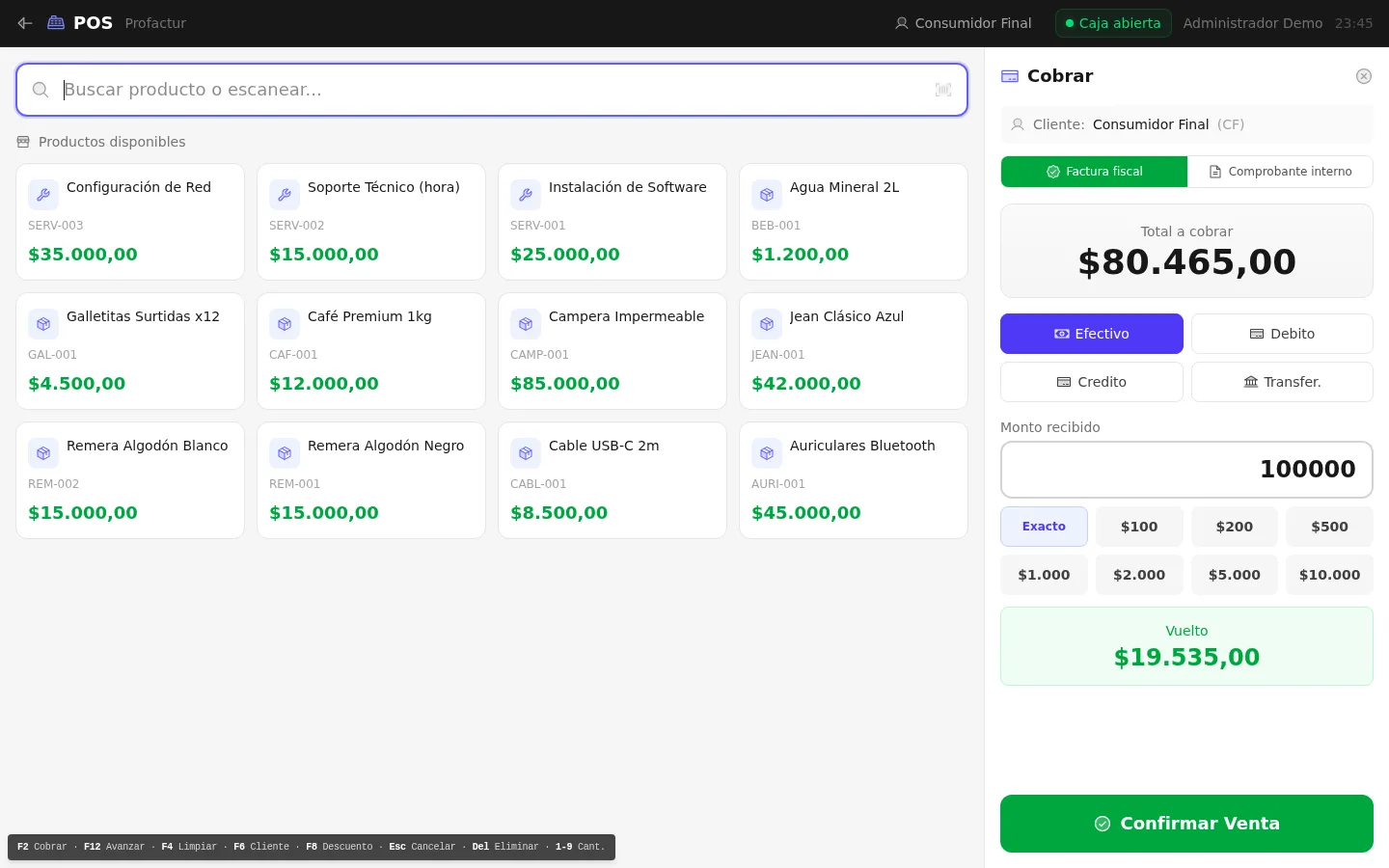
Task: Focus the Monto recibido input field
Action: tap(1186, 470)
